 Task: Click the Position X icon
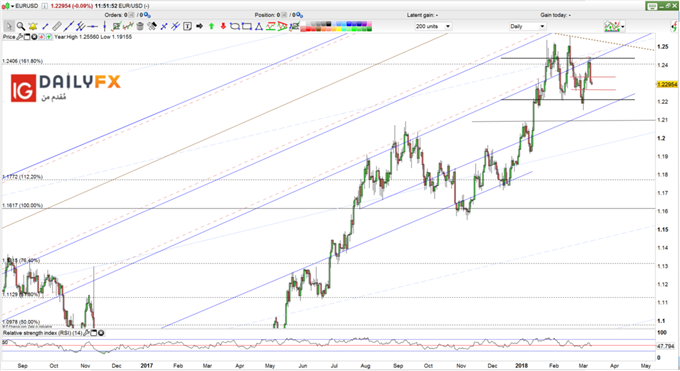pyautogui.click(x=284, y=15)
